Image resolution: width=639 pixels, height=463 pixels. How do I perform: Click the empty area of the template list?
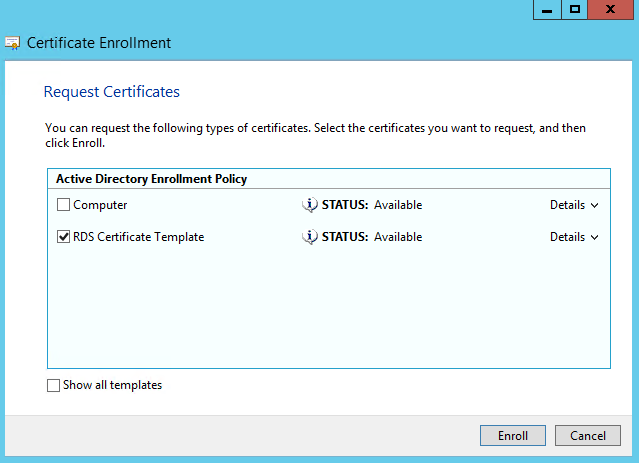(x=328, y=310)
